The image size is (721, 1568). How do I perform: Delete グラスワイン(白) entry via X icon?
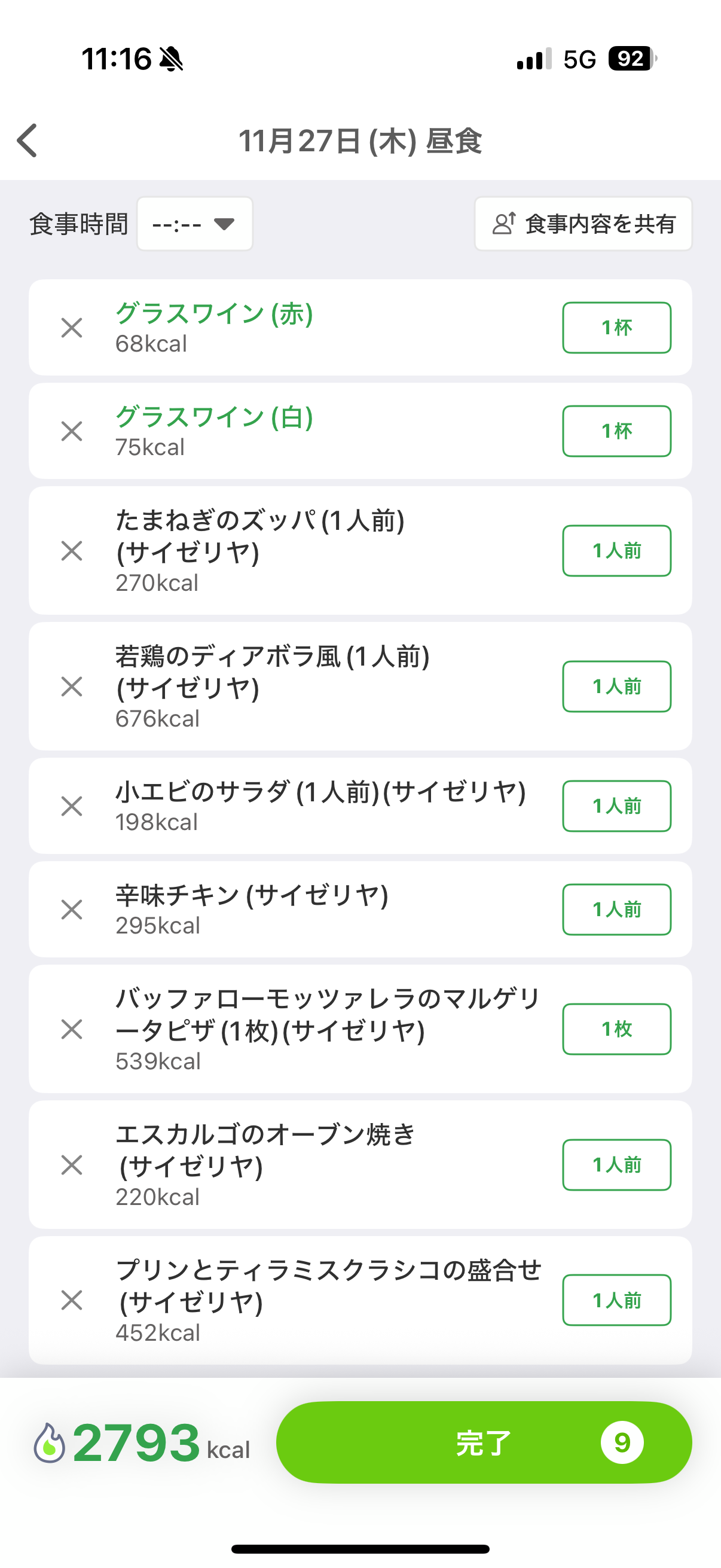pyautogui.click(x=72, y=432)
